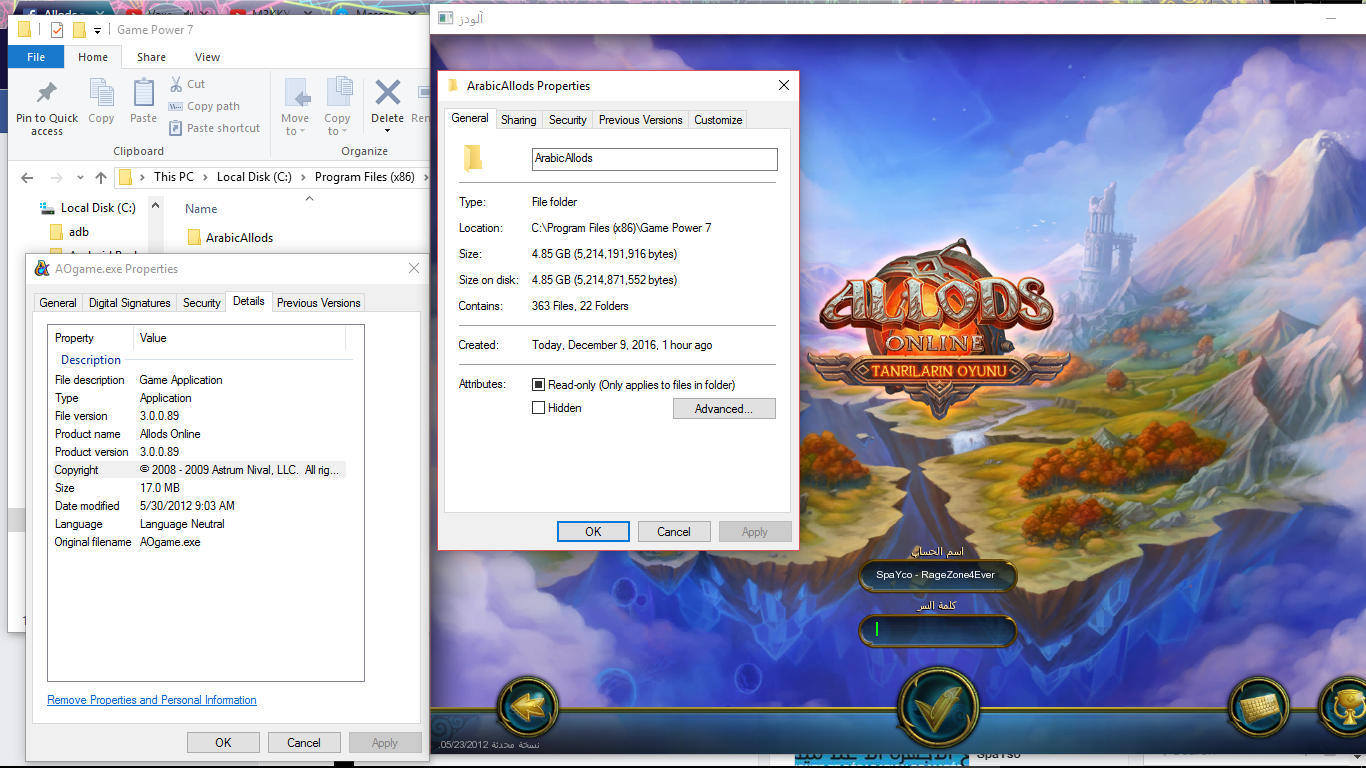Sort by Name column header

(x=201, y=209)
